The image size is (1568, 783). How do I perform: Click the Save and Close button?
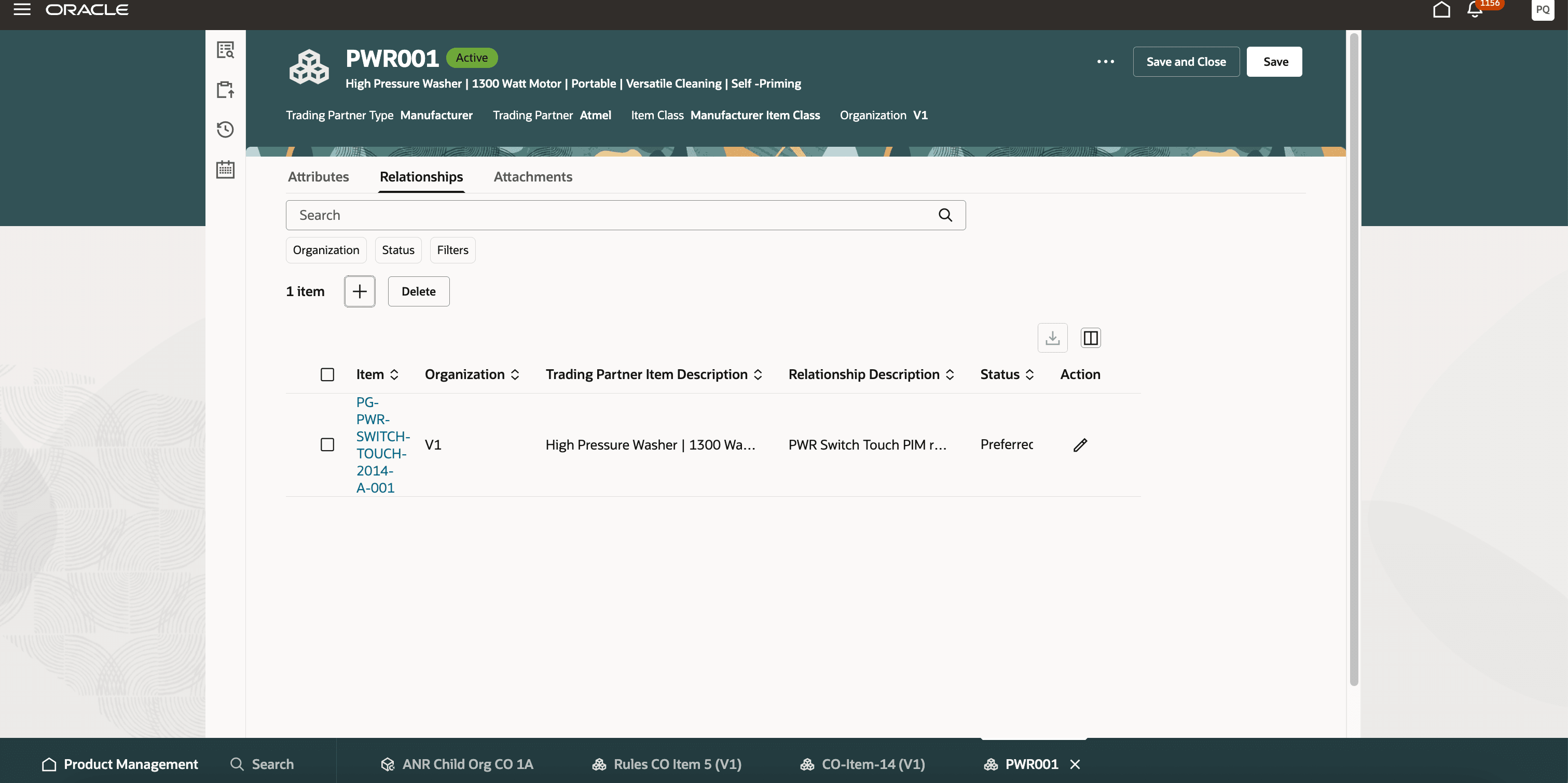point(1186,62)
